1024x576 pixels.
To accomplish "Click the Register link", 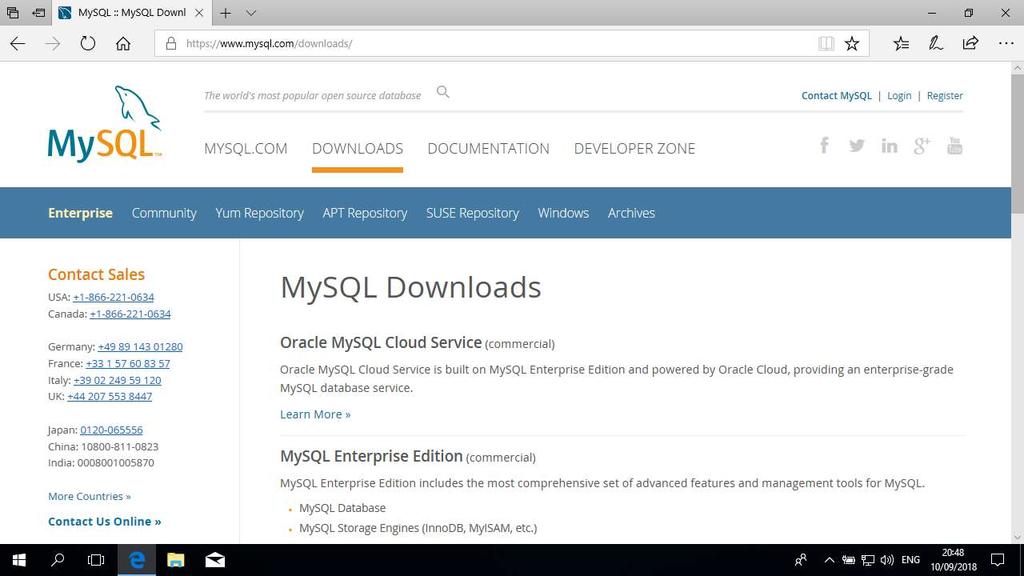I will tap(944, 95).
